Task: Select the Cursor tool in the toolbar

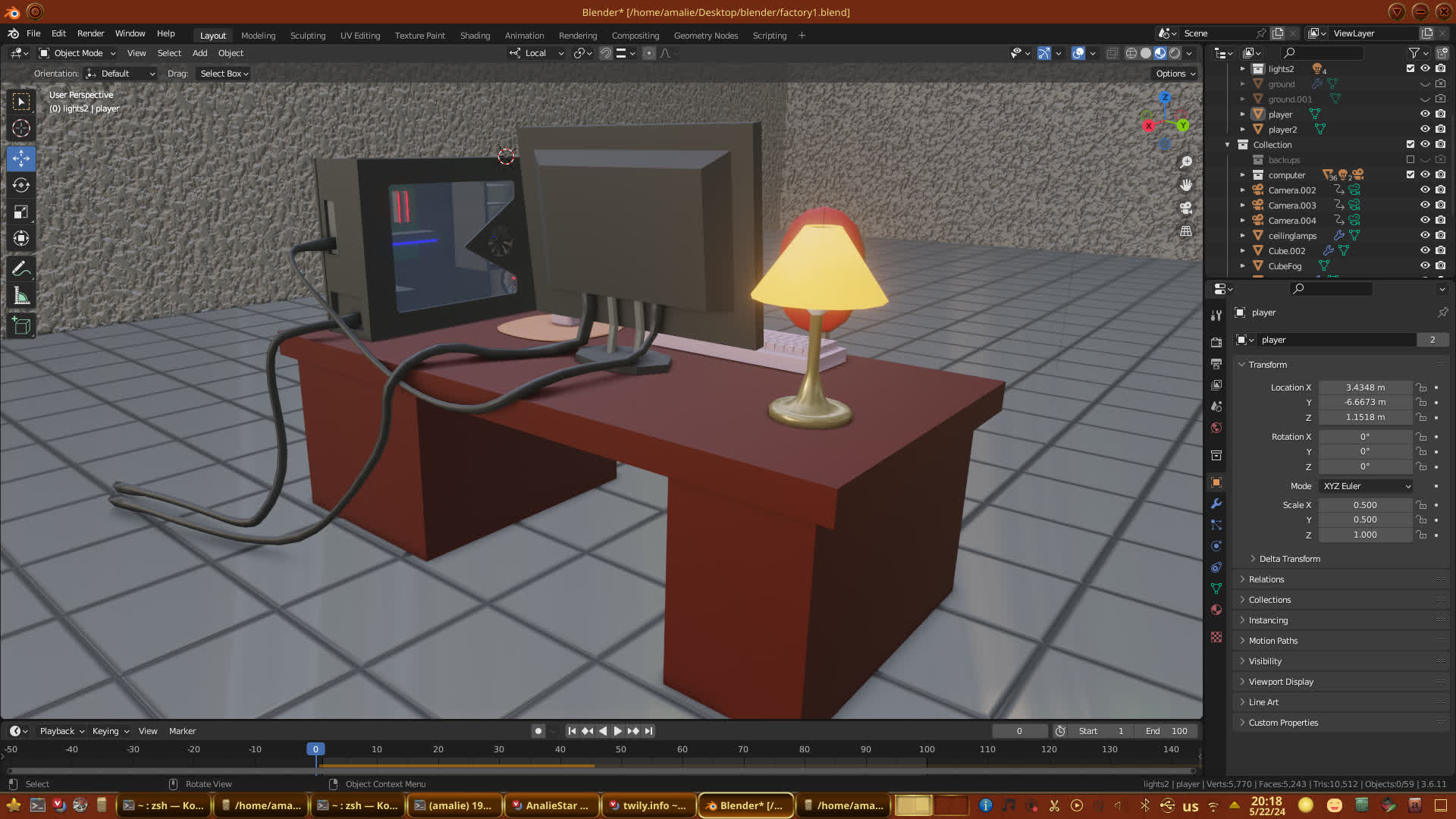Action: tap(21, 128)
